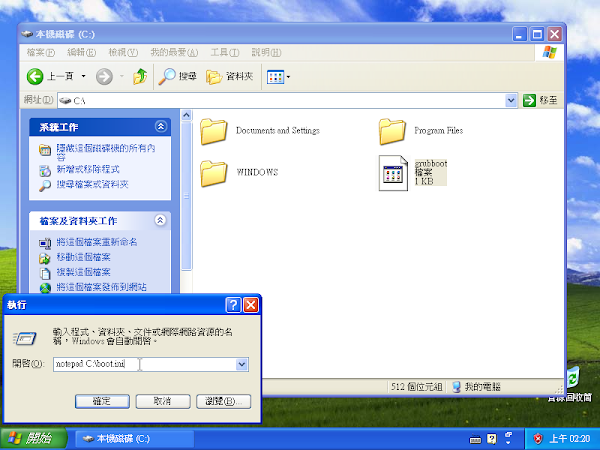Open the 搜尋 magnifier toolbar icon
Screen dimensions: 600x450
point(167,77)
